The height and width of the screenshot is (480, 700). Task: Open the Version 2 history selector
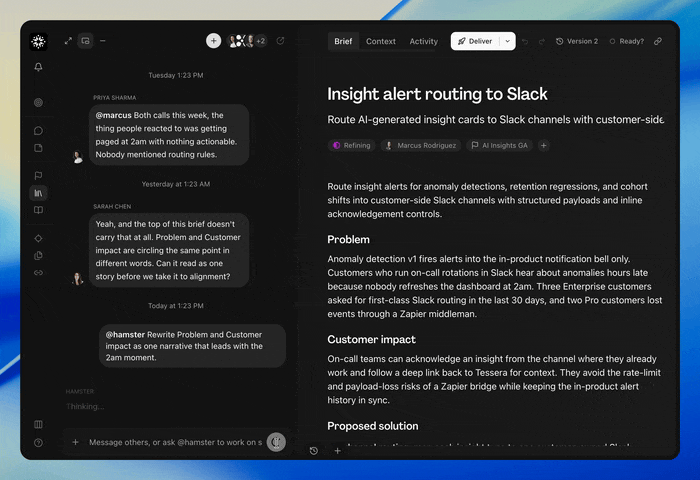[577, 41]
